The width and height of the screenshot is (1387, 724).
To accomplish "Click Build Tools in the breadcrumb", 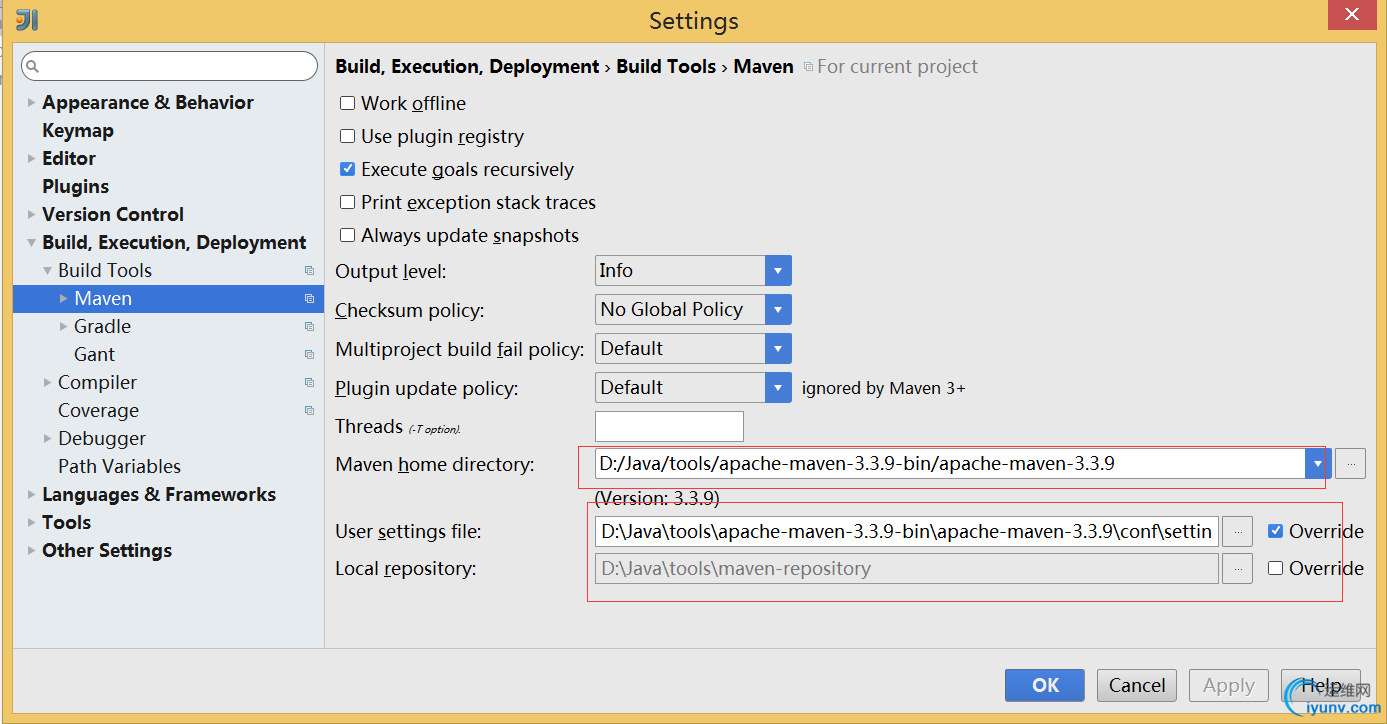I will pos(666,67).
